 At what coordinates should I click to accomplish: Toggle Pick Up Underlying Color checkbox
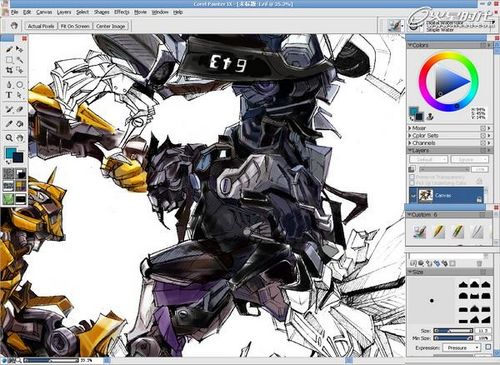pyautogui.click(x=412, y=183)
